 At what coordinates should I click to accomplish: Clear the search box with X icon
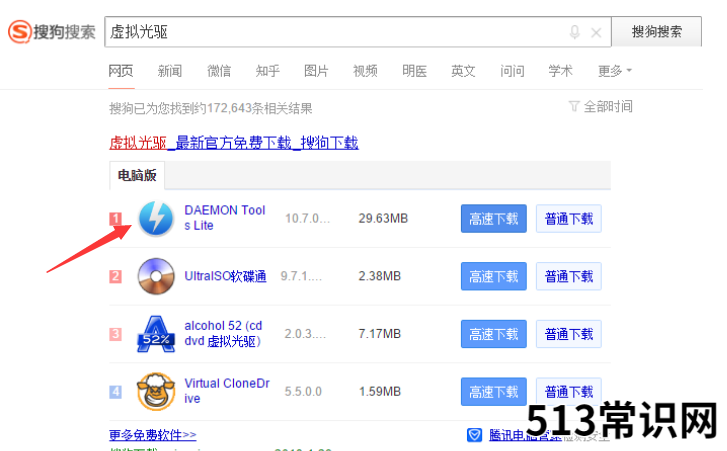(x=596, y=32)
